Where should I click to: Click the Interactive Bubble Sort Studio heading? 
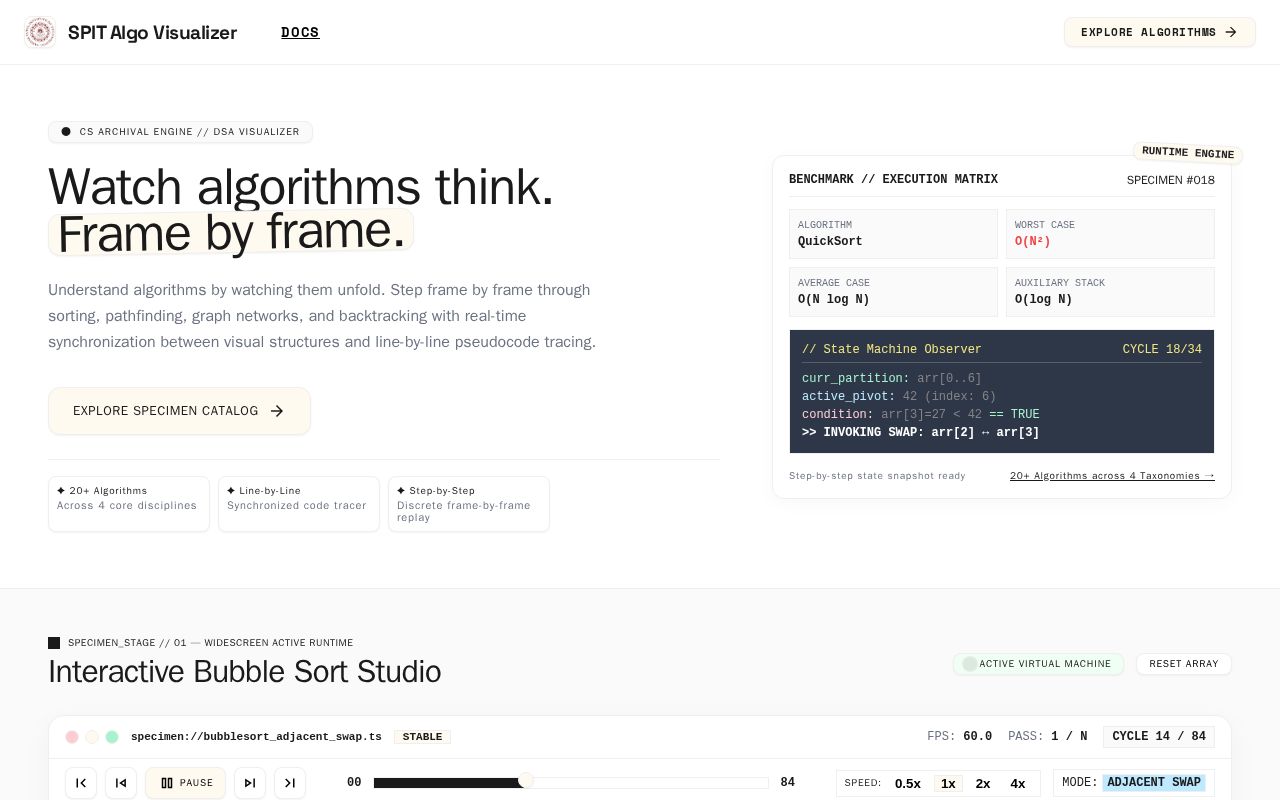click(245, 672)
